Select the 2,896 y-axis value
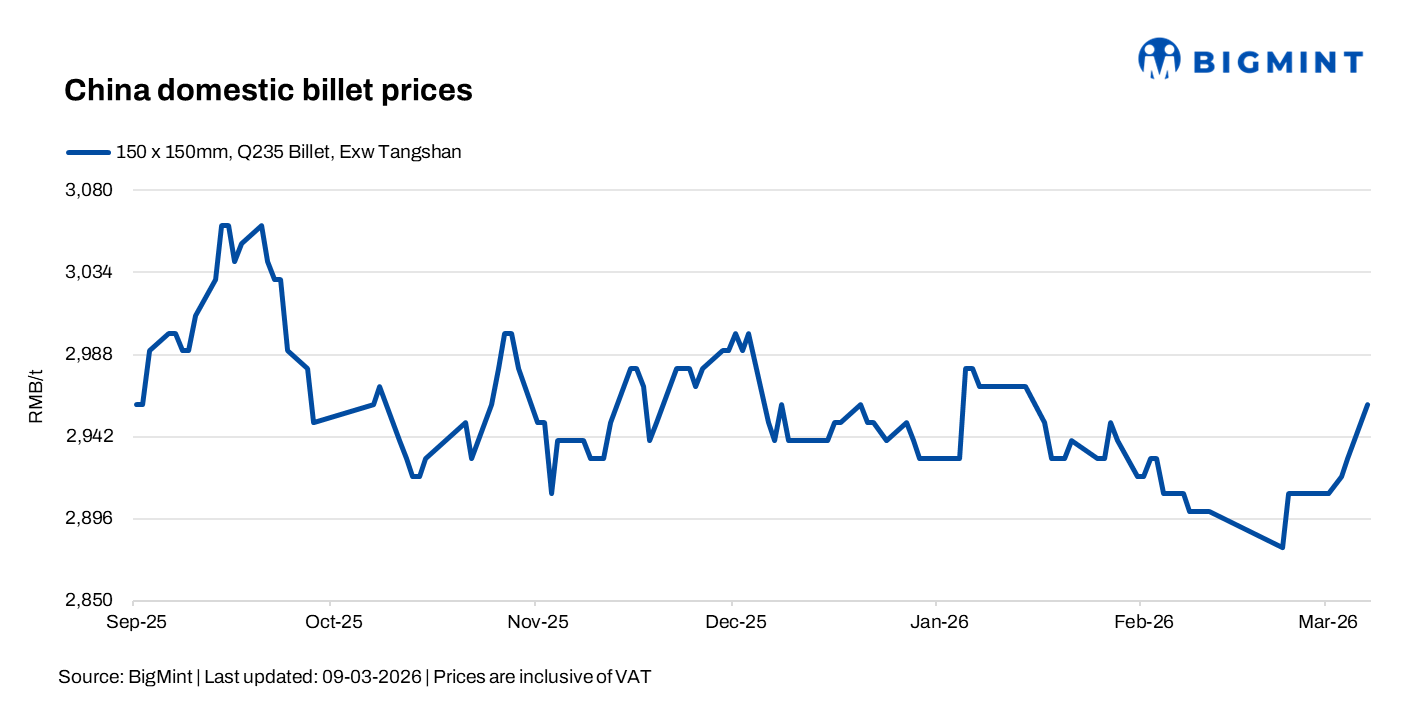This screenshot has width=1414, height=708. [x=90, y=518]
